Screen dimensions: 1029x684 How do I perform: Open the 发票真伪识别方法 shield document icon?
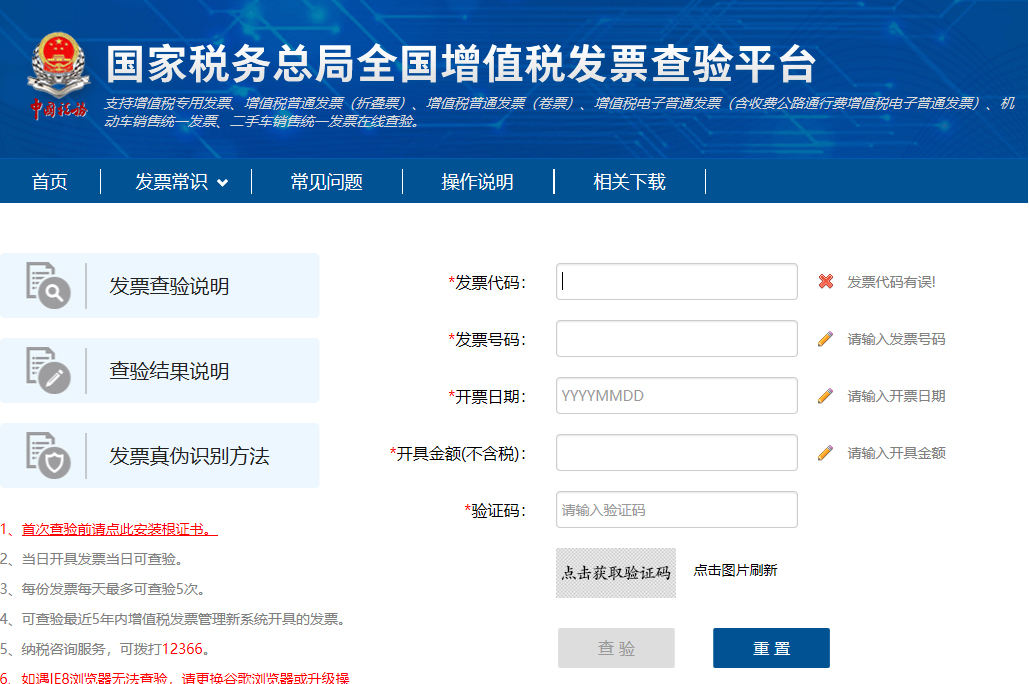point(48,455)
